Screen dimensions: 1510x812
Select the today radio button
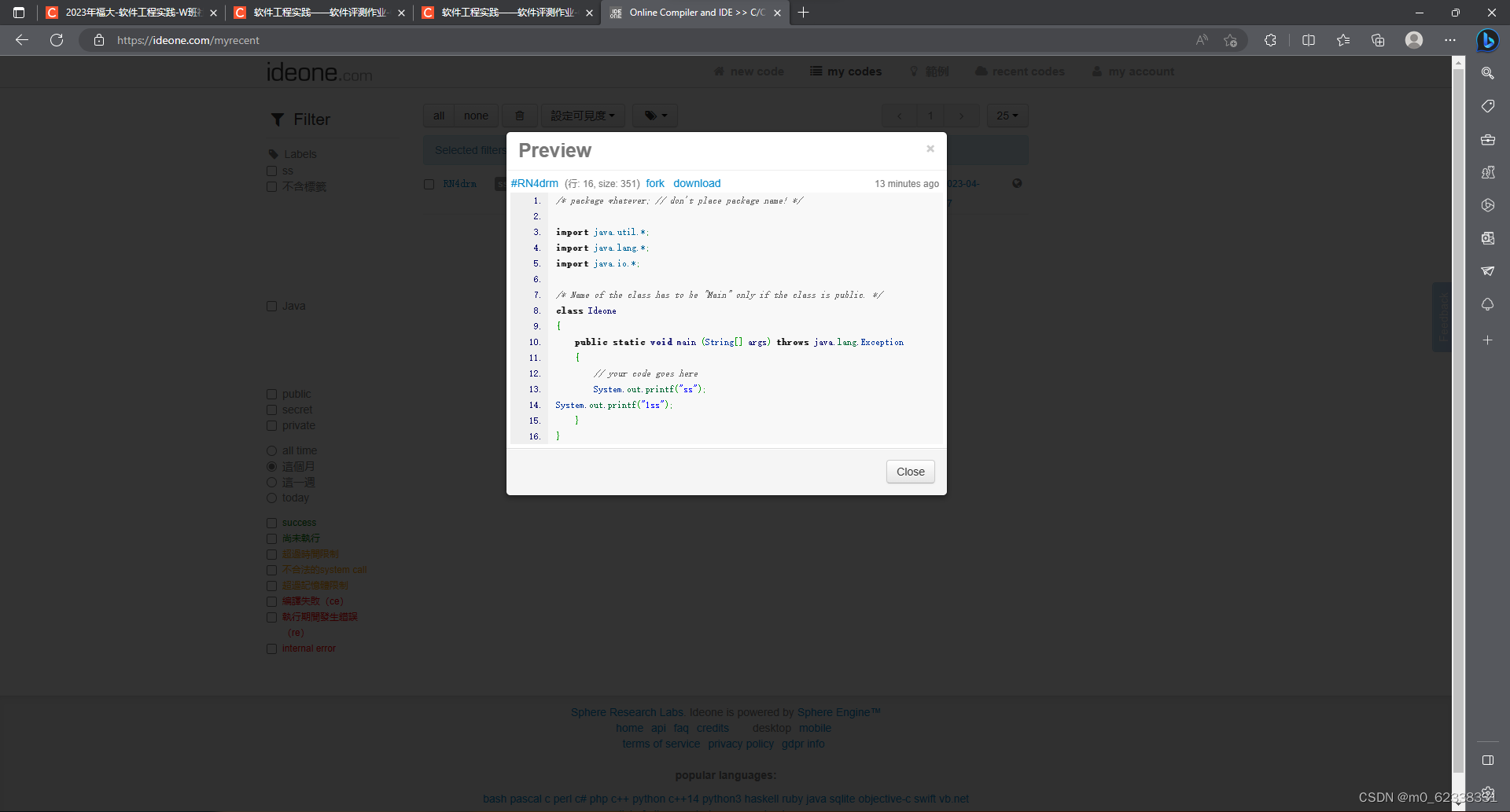click(271, 498)
